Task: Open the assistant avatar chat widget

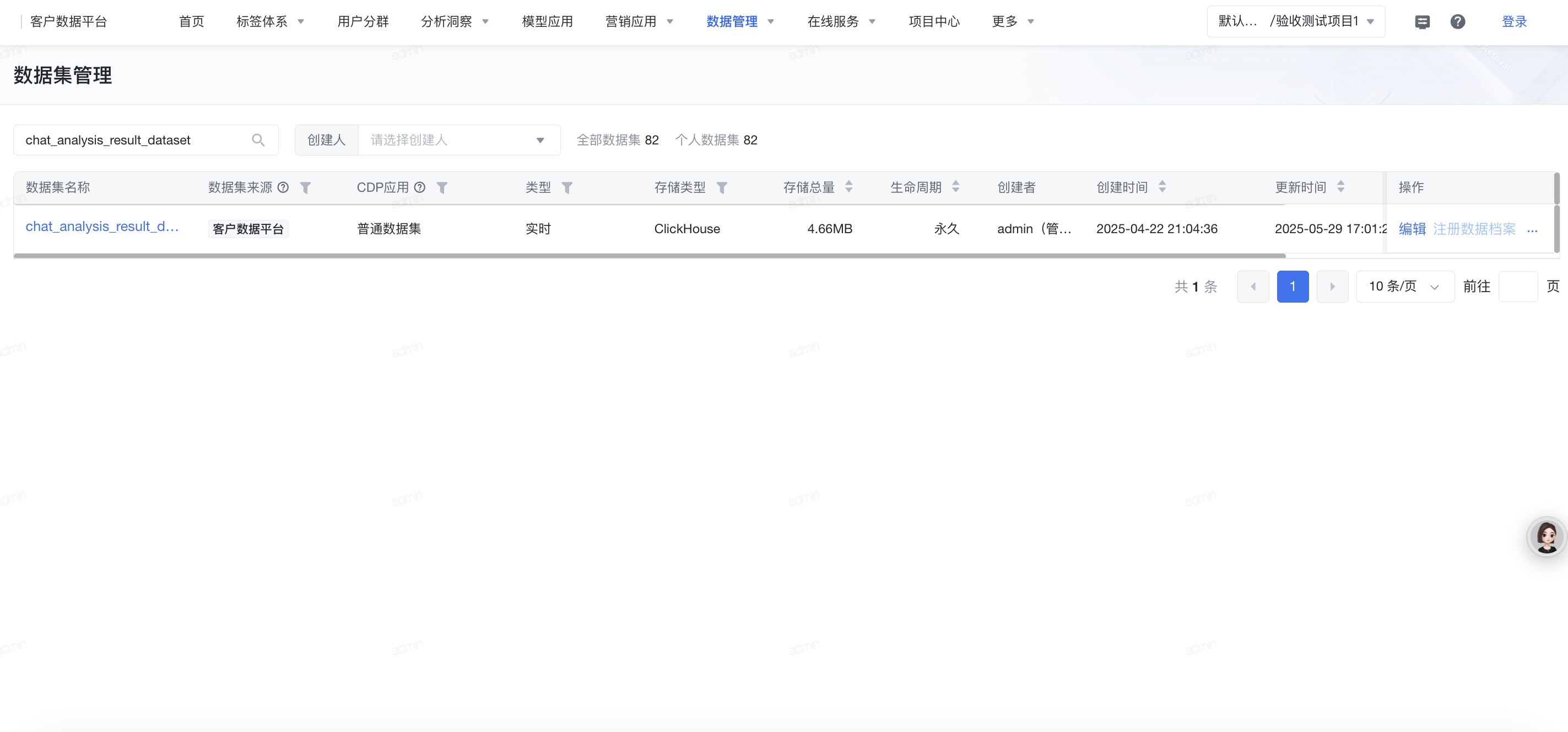Action: [x=1546, y=536]
